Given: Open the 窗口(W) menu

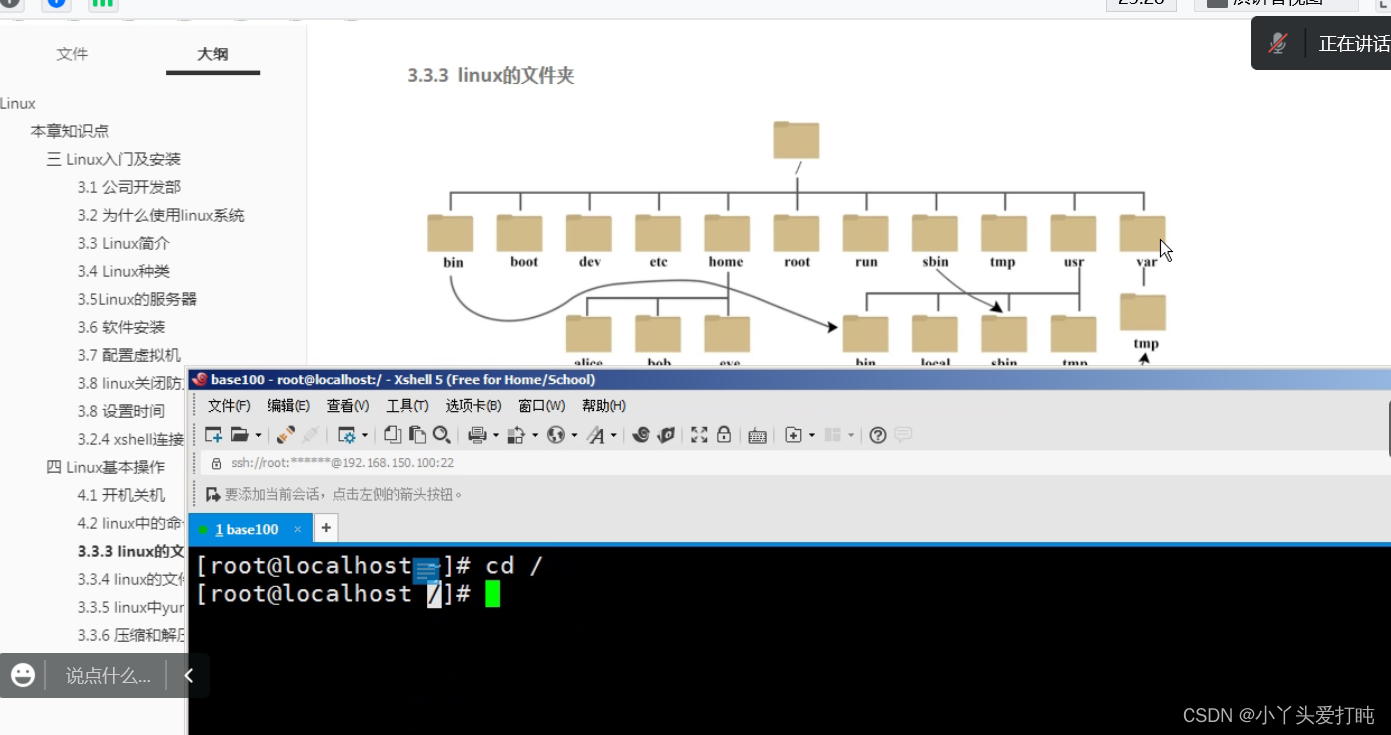Looking at the screenshot, I should pyautogui.click(x=541, y=405).
